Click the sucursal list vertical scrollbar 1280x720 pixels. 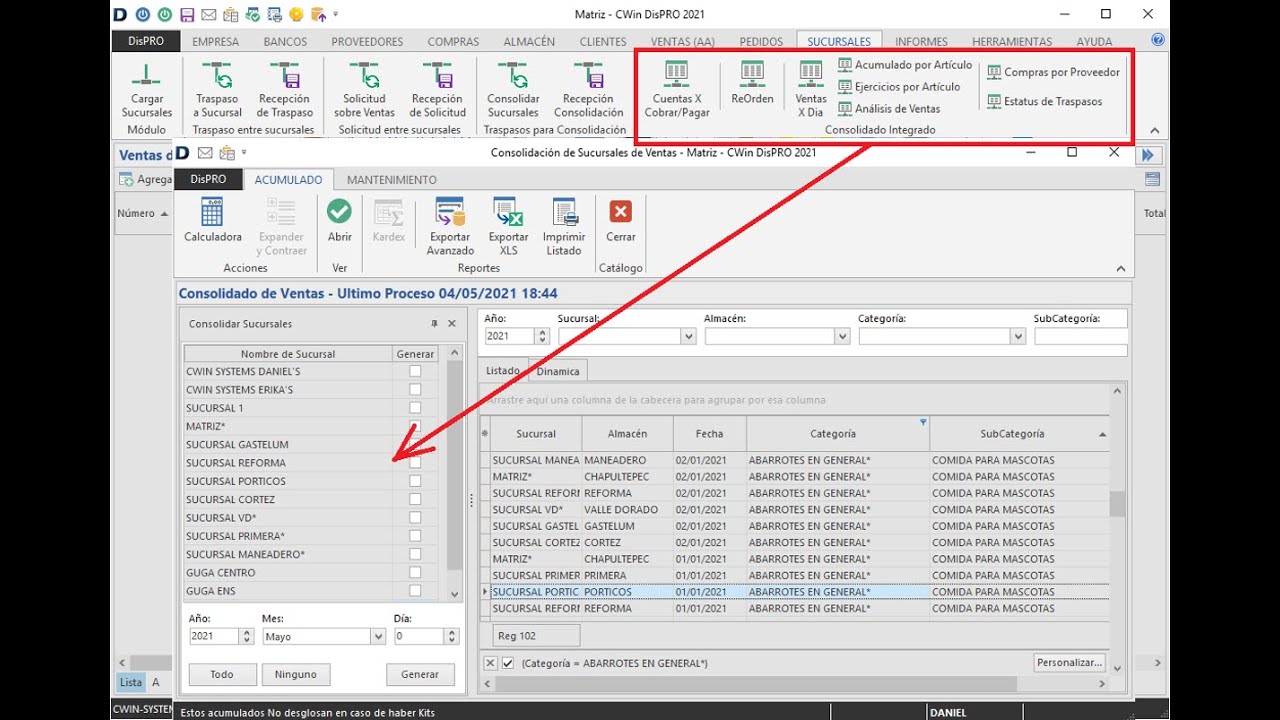[455, 473]
